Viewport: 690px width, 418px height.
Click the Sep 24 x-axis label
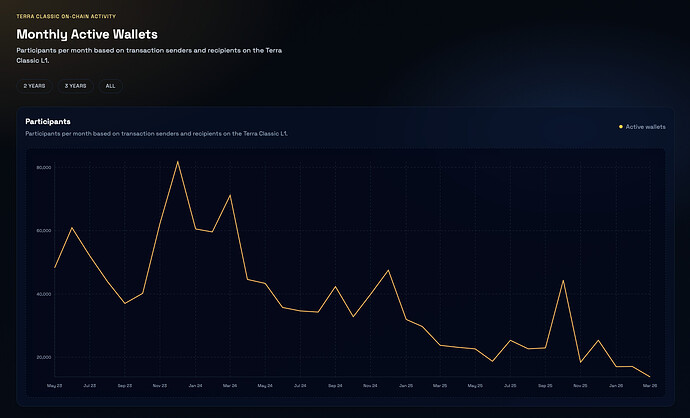coord(334,384)
